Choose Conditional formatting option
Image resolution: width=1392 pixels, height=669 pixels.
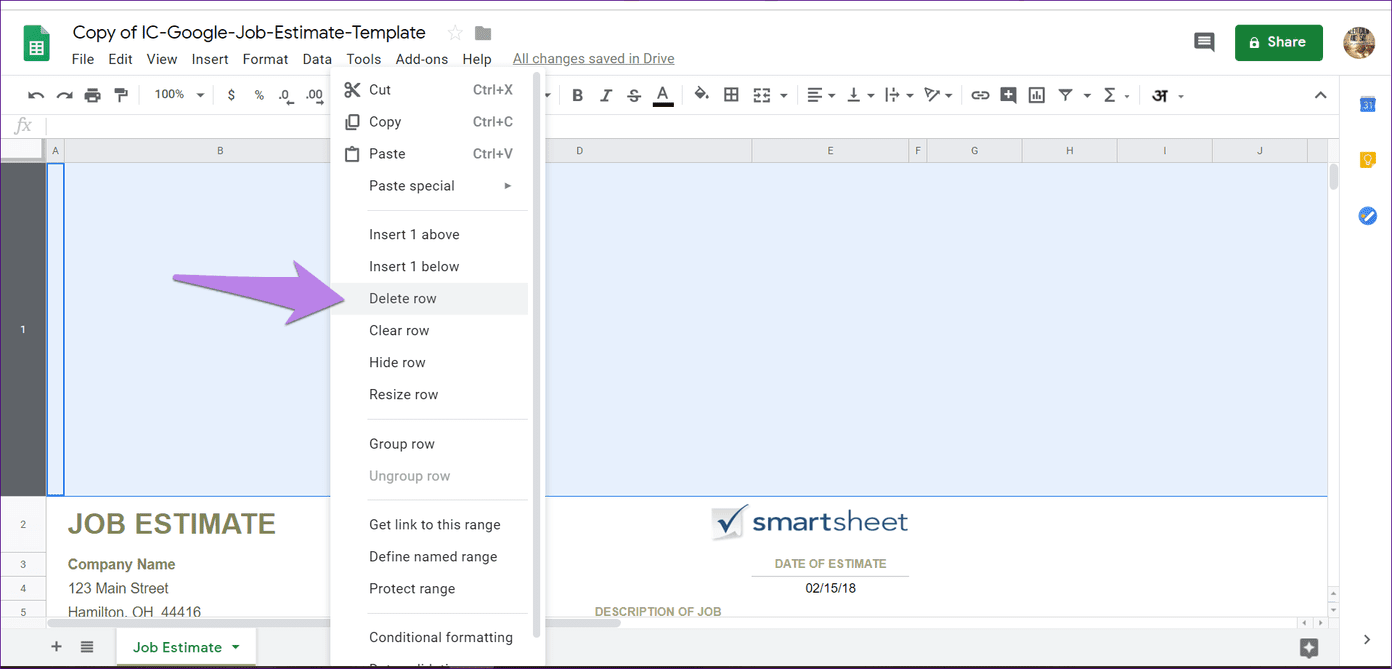(x=430, y=637)
